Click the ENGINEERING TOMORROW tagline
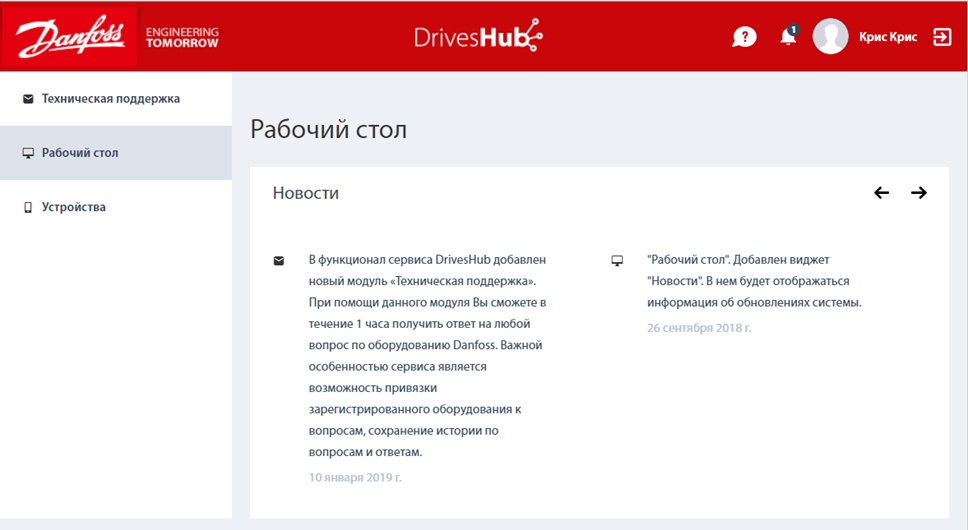This screenshot has width=968, height=530. click(x=182, y=38)
